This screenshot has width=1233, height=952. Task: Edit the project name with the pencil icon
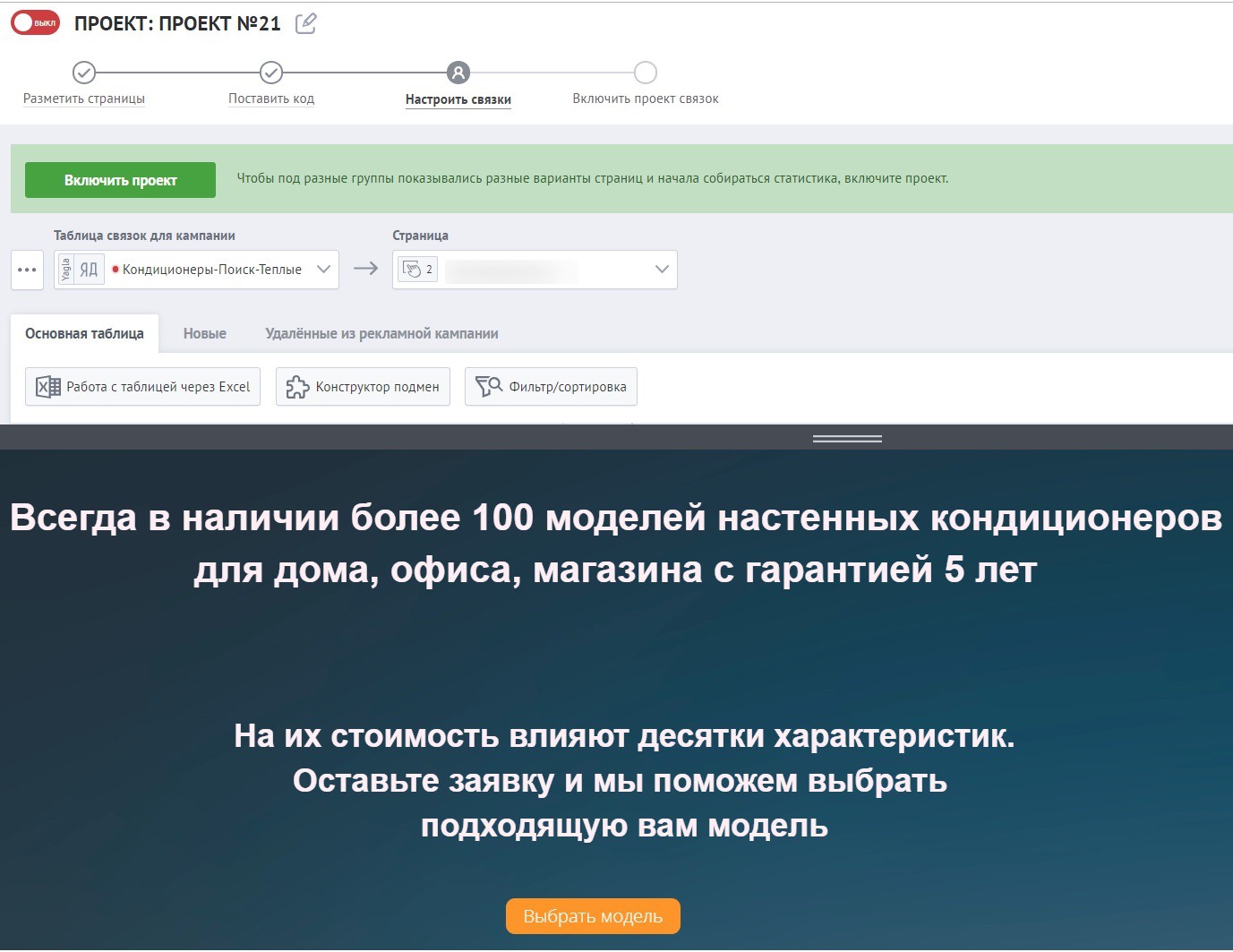coord(306,23)
